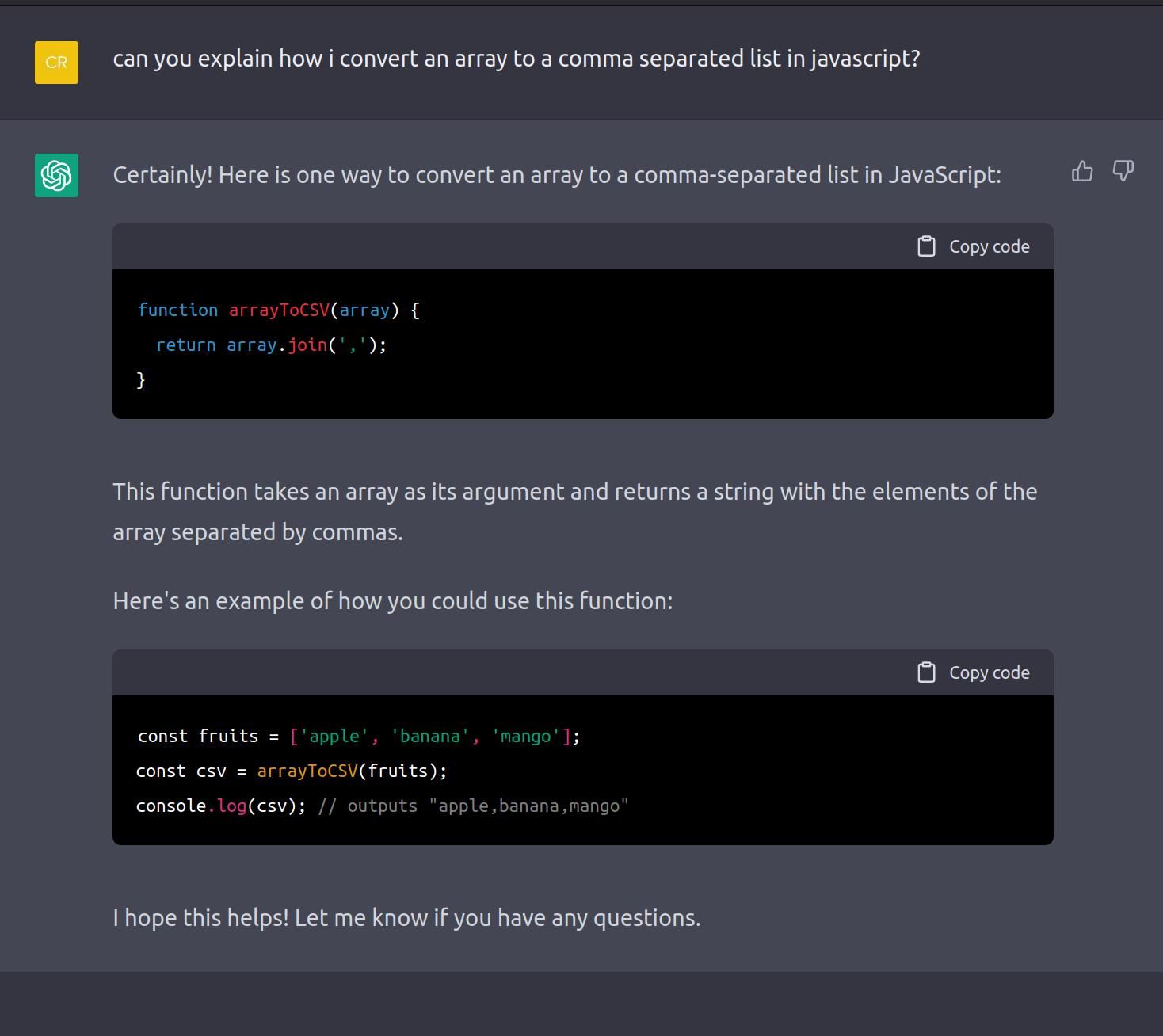The height and width of the screenshot is (1036, 1163).
Task: Click the thumbs down icon on the response
Action: 1123,171
